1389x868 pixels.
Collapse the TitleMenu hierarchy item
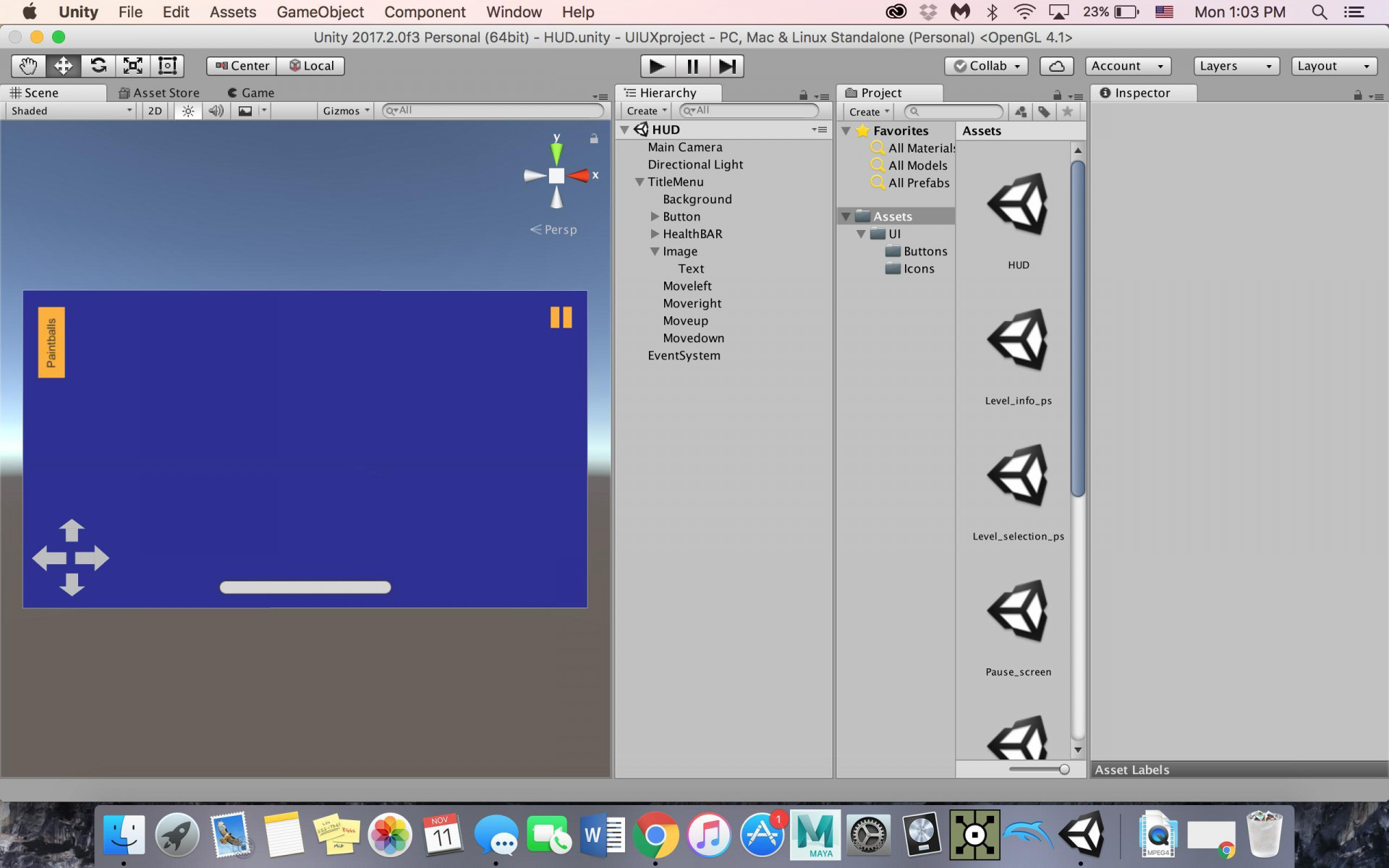[640, 182]
